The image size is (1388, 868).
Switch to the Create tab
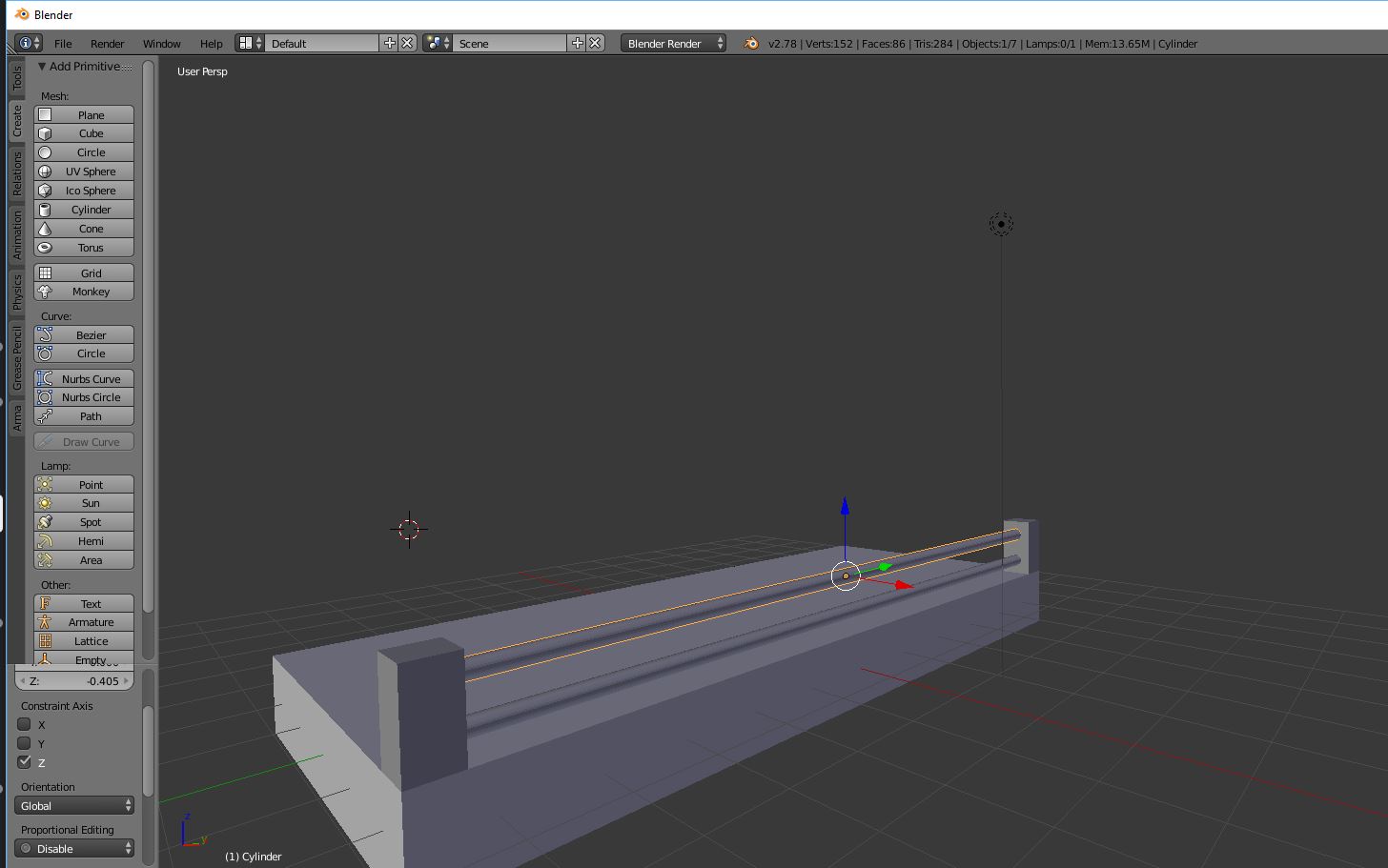tap(16, 121)
